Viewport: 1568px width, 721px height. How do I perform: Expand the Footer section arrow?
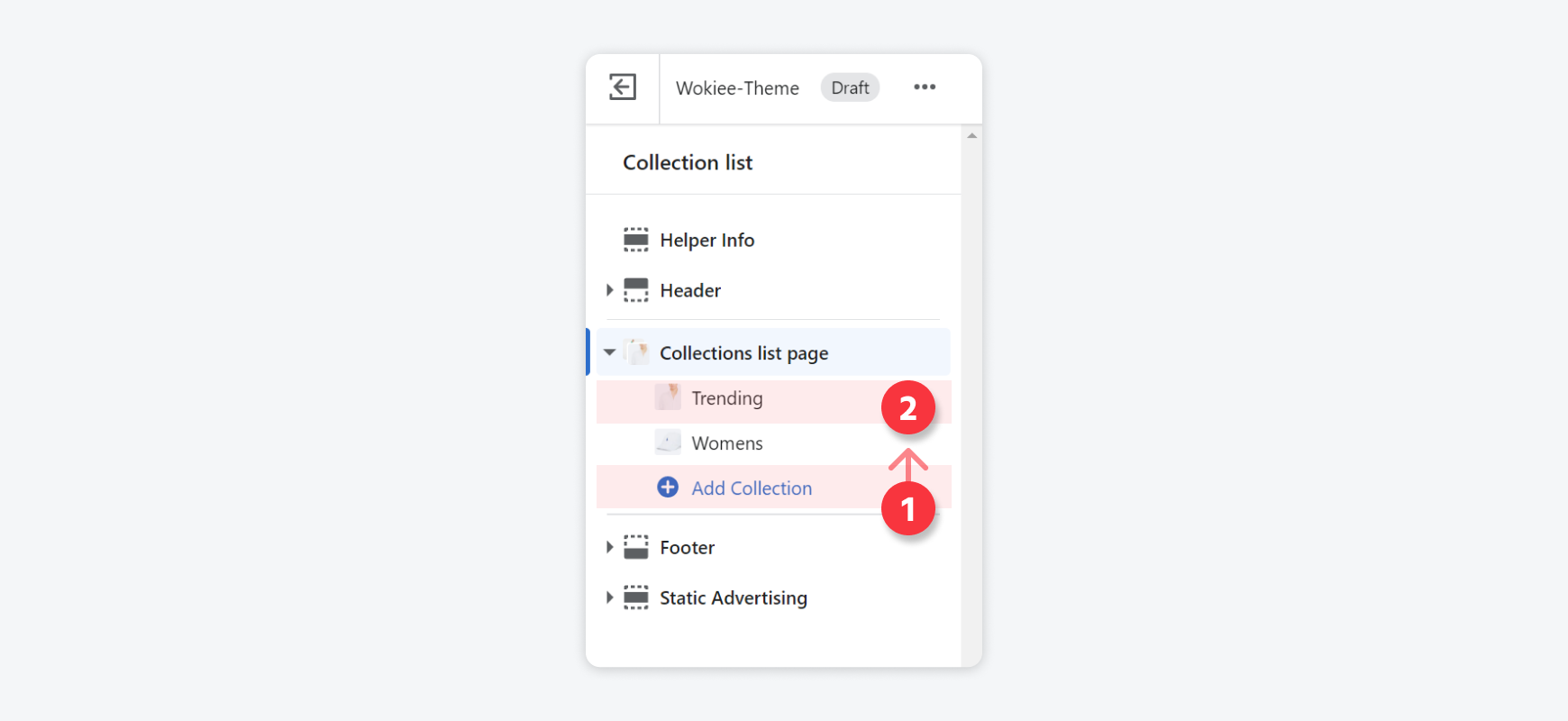(x=609, y=547)
